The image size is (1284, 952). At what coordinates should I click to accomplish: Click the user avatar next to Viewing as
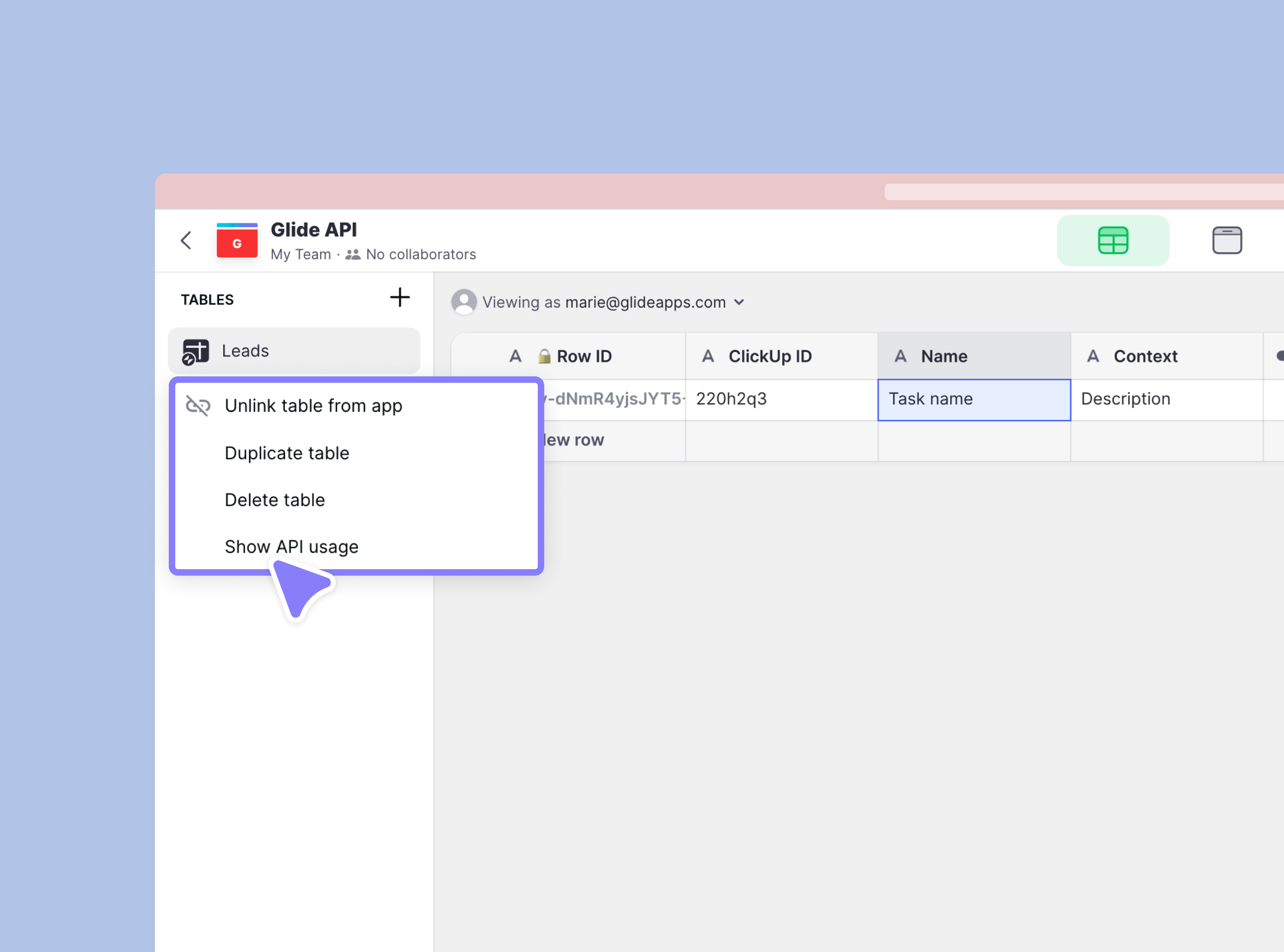click(x=464, y=302)
